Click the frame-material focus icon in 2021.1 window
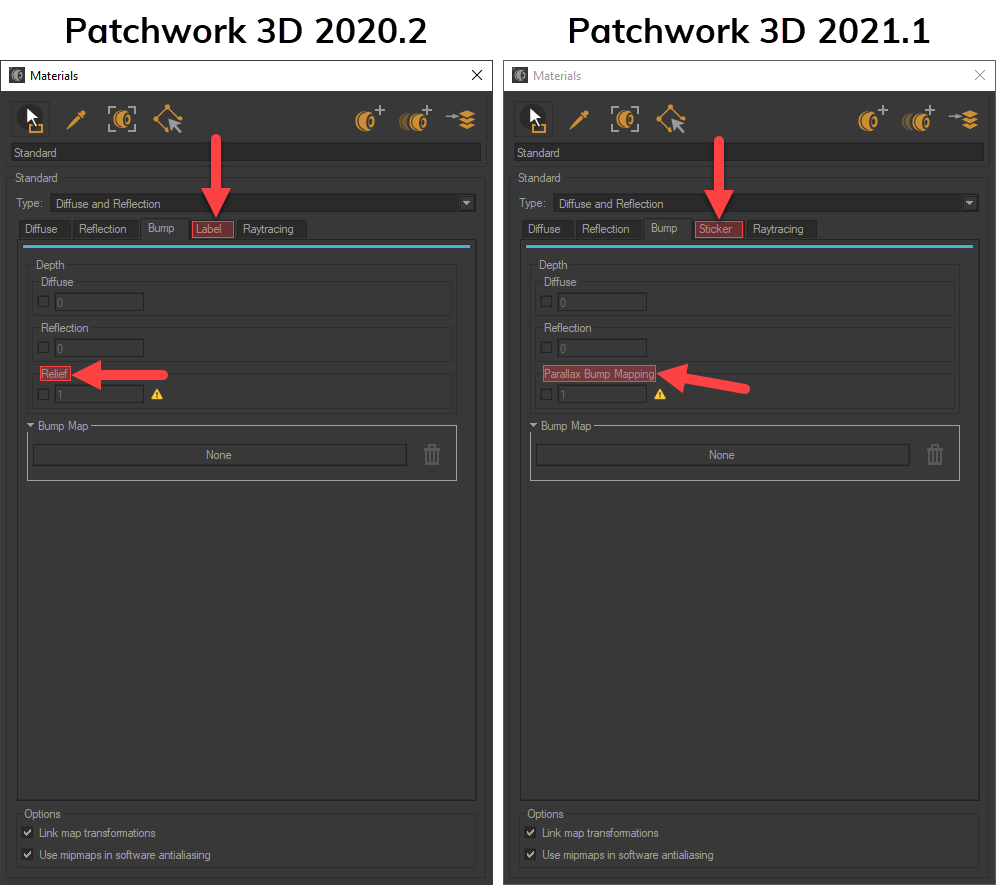The height and width of the screenshot is (885, 996). [625, 119]
